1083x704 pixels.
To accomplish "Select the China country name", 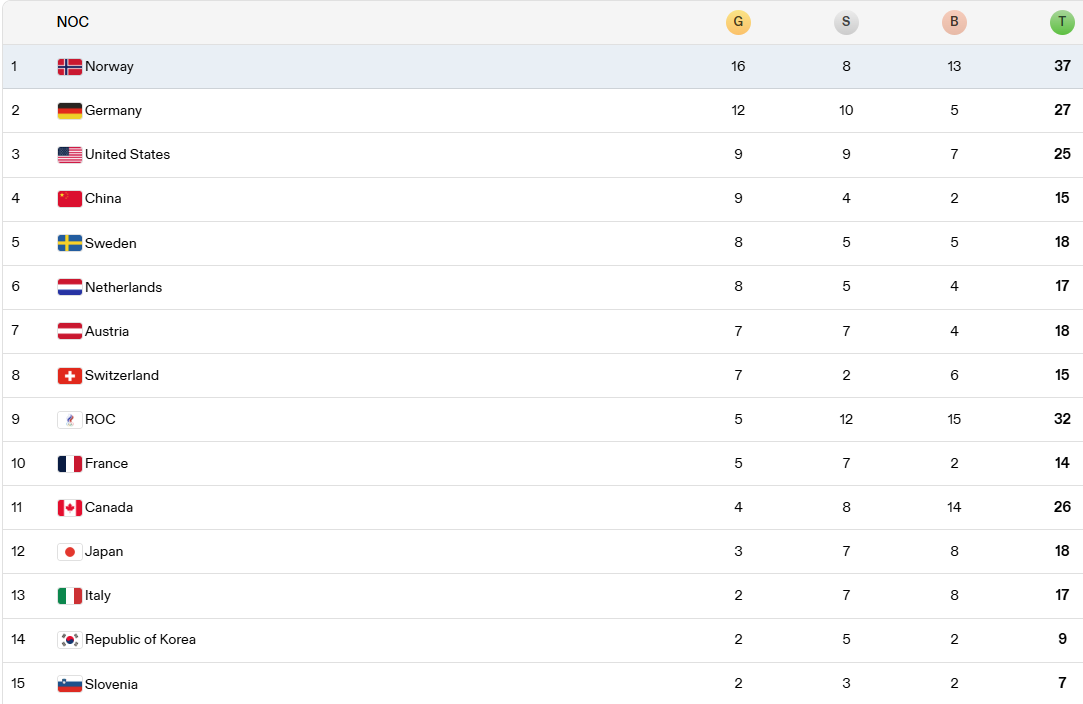I will pos(103,198).
